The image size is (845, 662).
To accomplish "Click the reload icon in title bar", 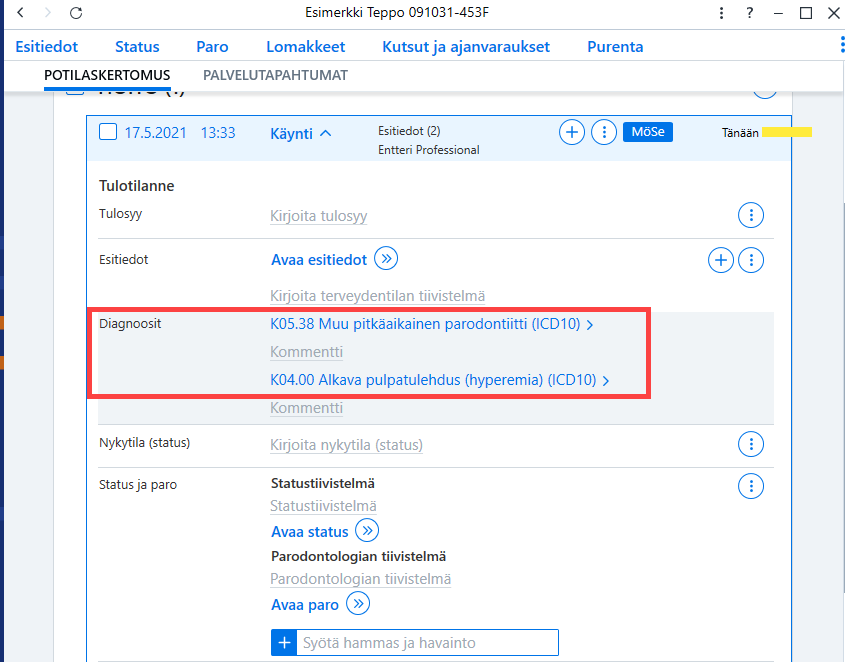I will point(76,12).
